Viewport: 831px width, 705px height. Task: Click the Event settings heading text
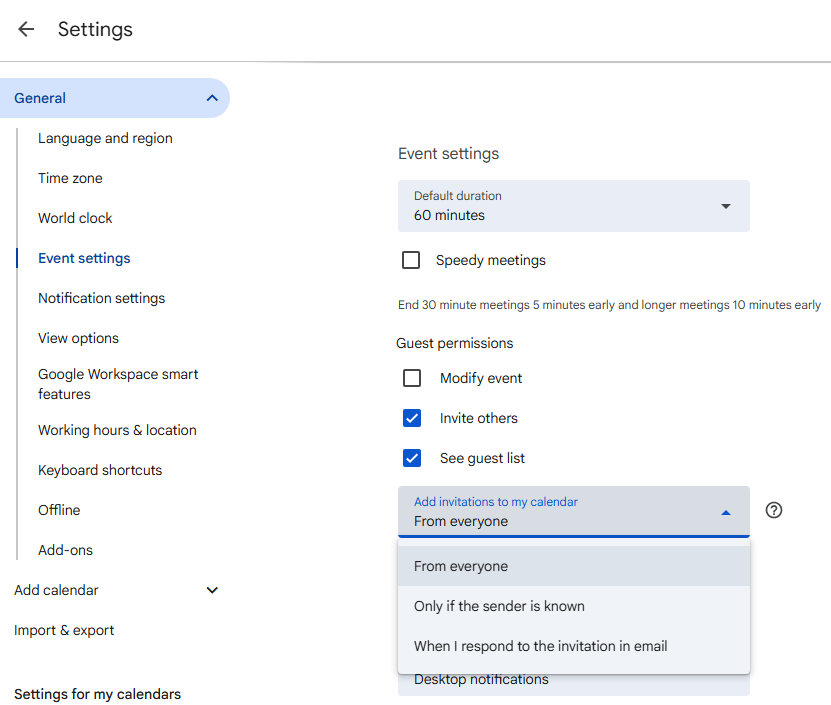click(448, 154)
